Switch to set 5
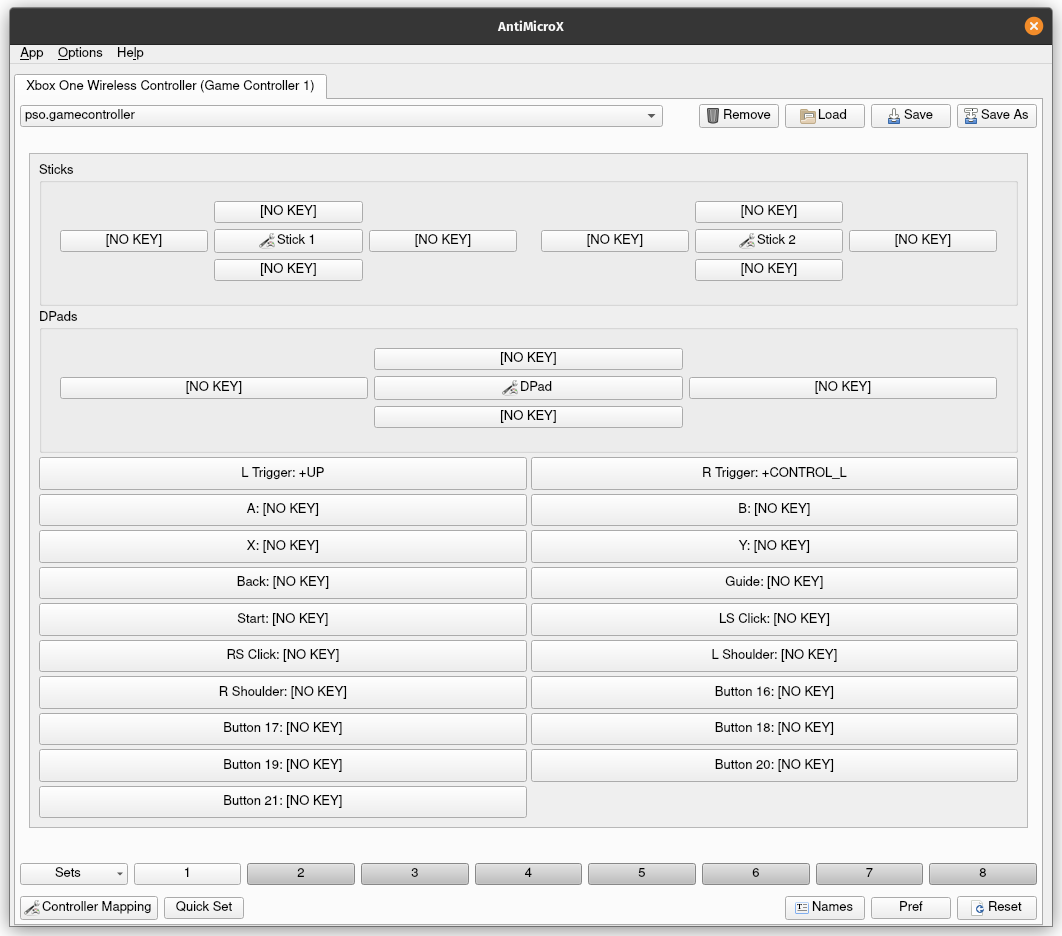Screen dimensions: 1062x936 pos(642,874)
